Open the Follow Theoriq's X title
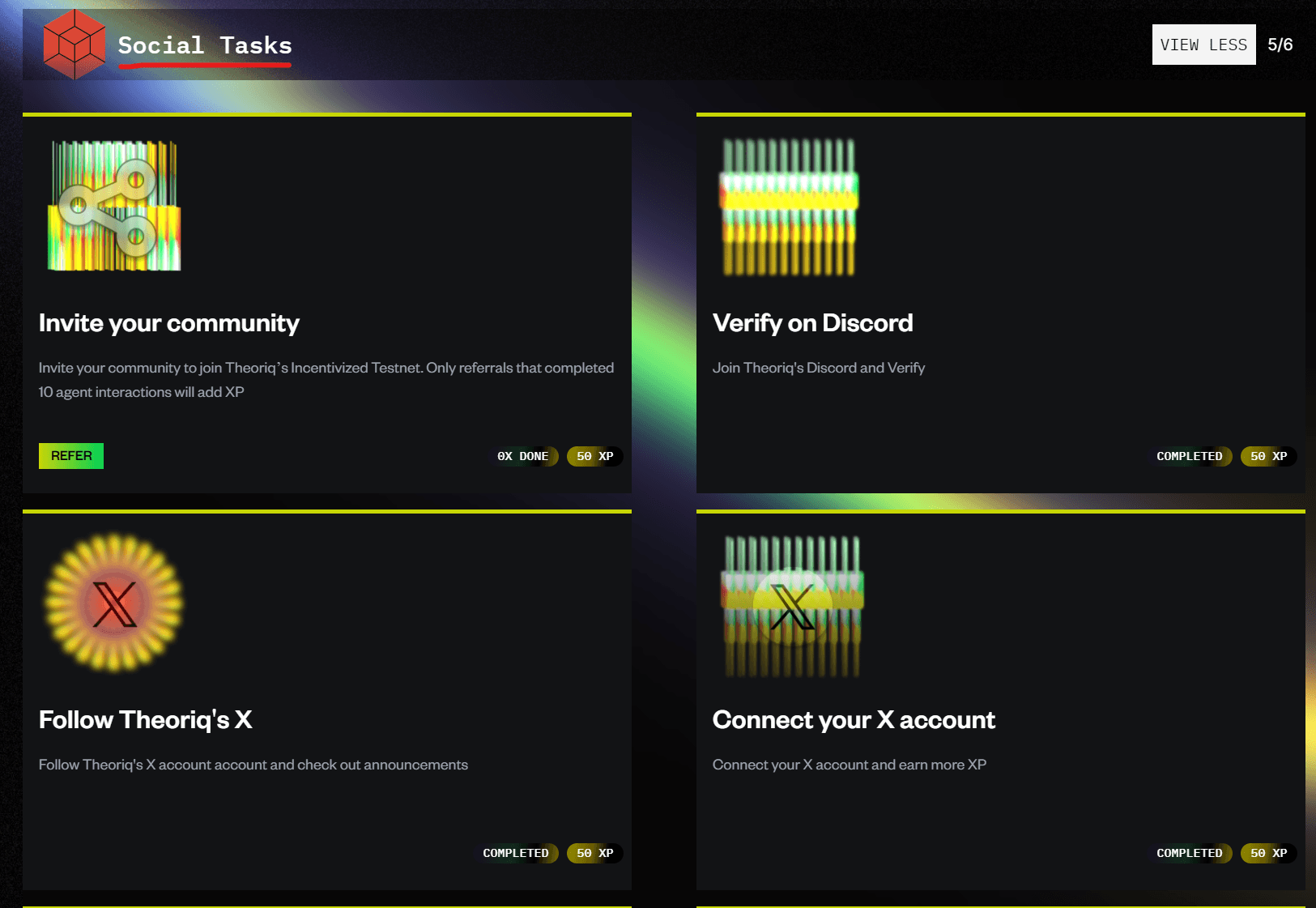 pos(146,720)
